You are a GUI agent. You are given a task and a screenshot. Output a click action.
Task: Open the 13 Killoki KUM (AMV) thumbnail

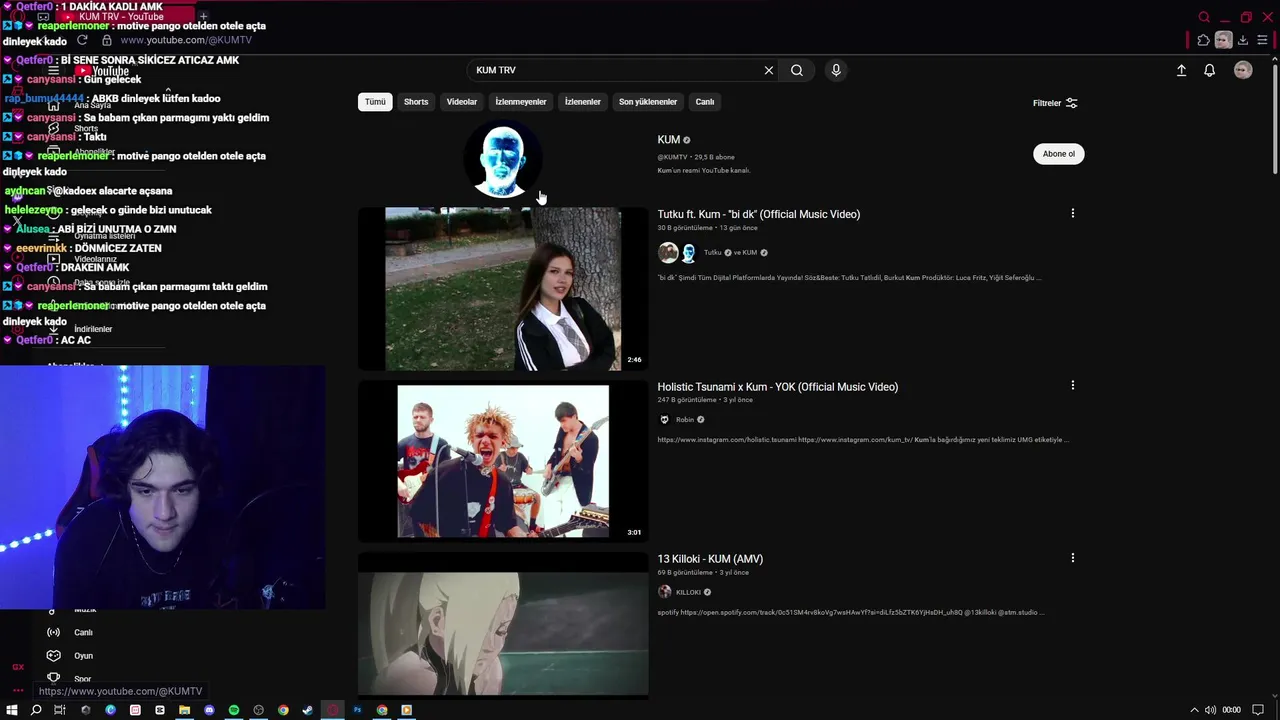click(x=503, y=625)
